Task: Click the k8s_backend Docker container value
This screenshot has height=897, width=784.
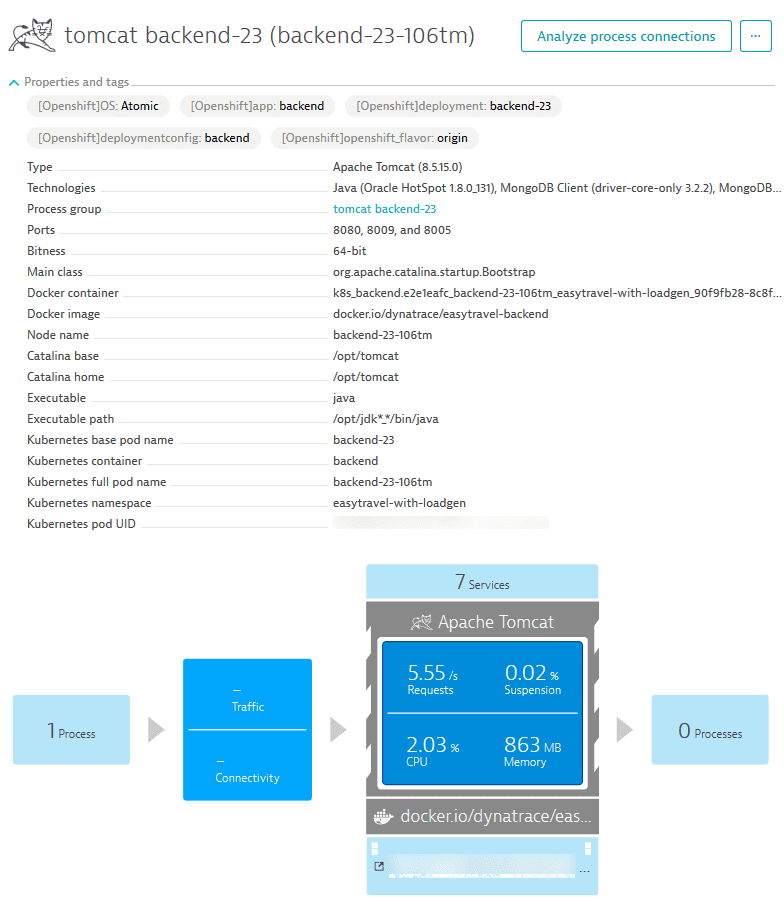Action: pyautogui.click(x=557, y=293)
